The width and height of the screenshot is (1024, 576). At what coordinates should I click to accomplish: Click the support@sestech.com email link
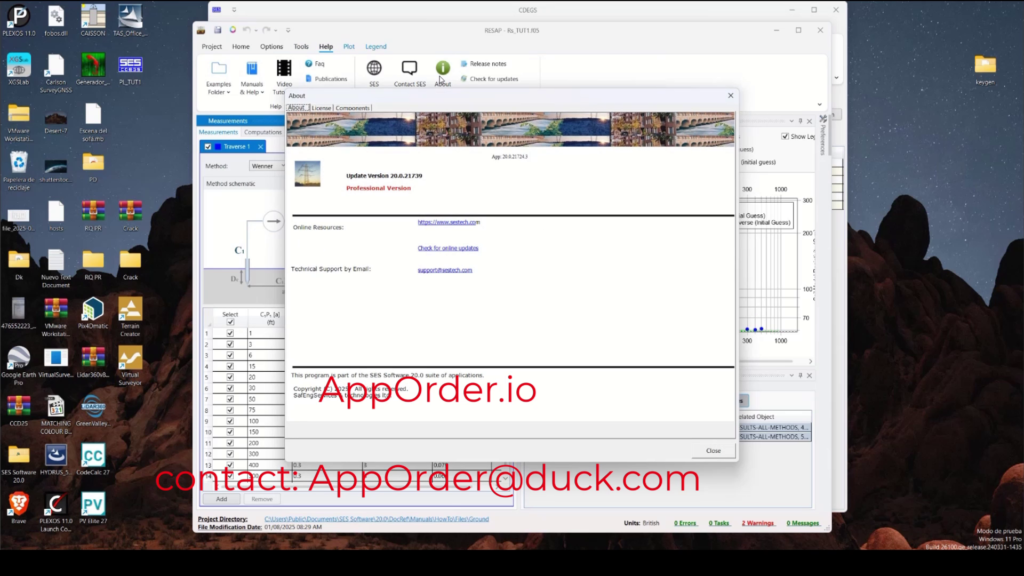pos(445,270)
